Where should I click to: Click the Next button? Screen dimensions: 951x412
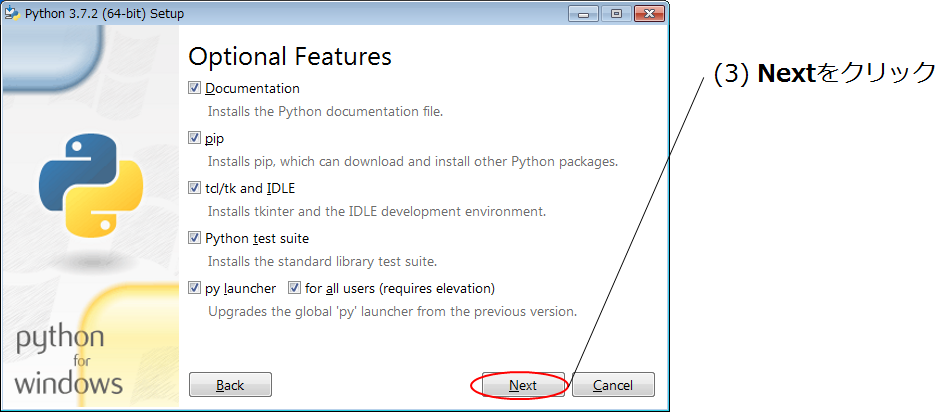523,385
